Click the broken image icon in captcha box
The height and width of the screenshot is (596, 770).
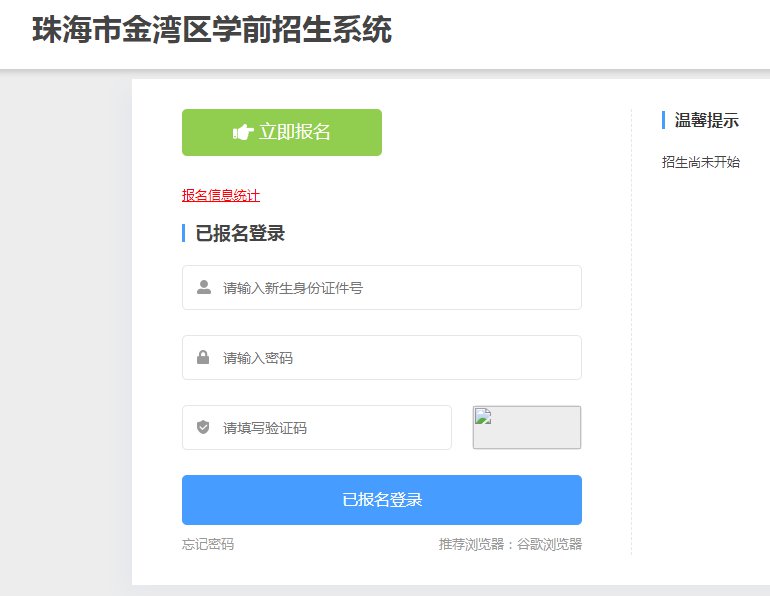(x=483, y=417)
